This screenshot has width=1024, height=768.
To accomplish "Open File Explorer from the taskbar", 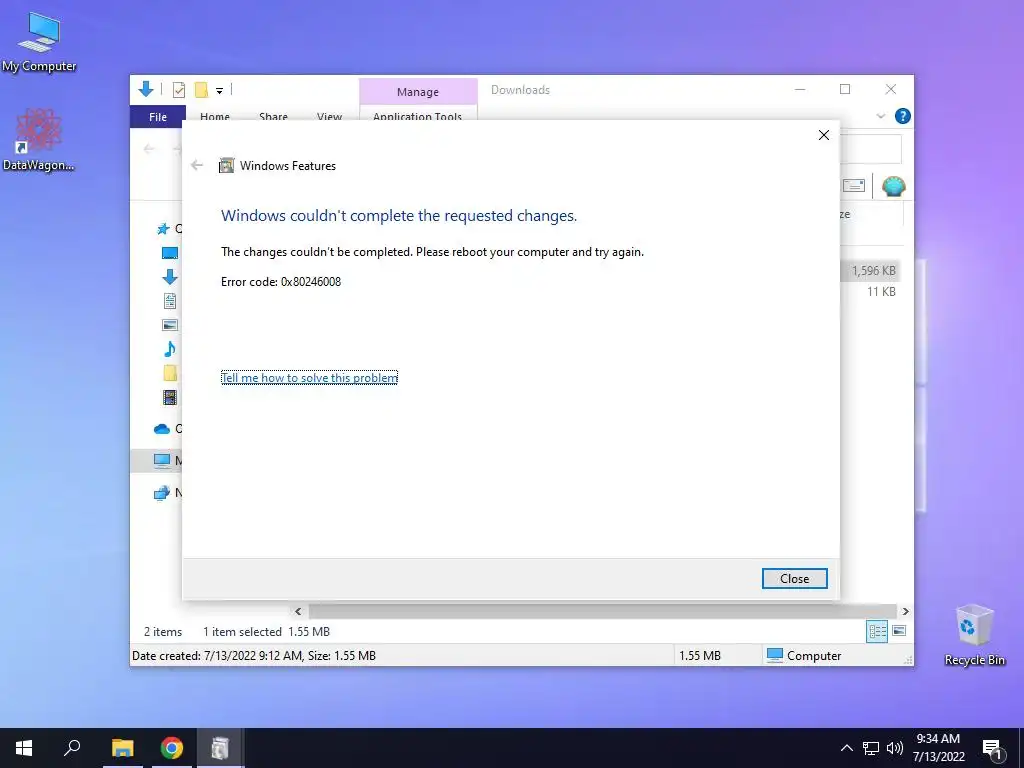I will pyautogui.click(x=123, y=748).
